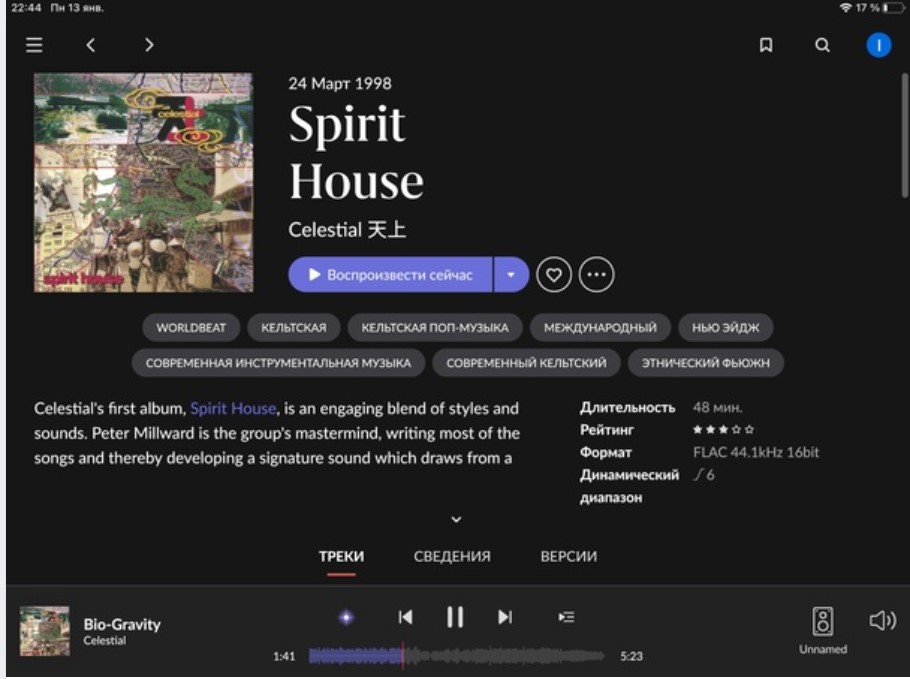
Task: Go back with the left arrow
Action: pyautogui.click(x=91, y=45)
